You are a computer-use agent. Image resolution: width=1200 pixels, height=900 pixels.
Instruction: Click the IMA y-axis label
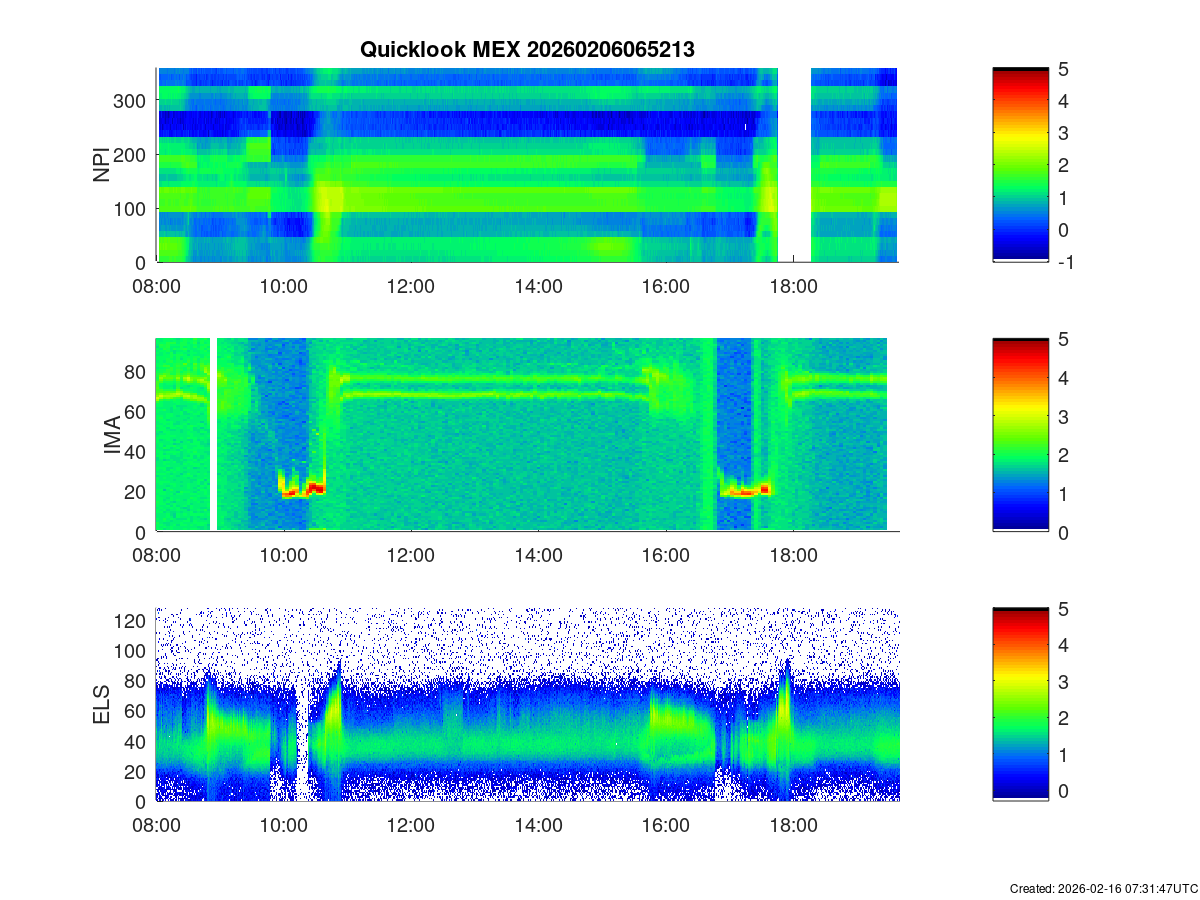click(x=112, y=436)
